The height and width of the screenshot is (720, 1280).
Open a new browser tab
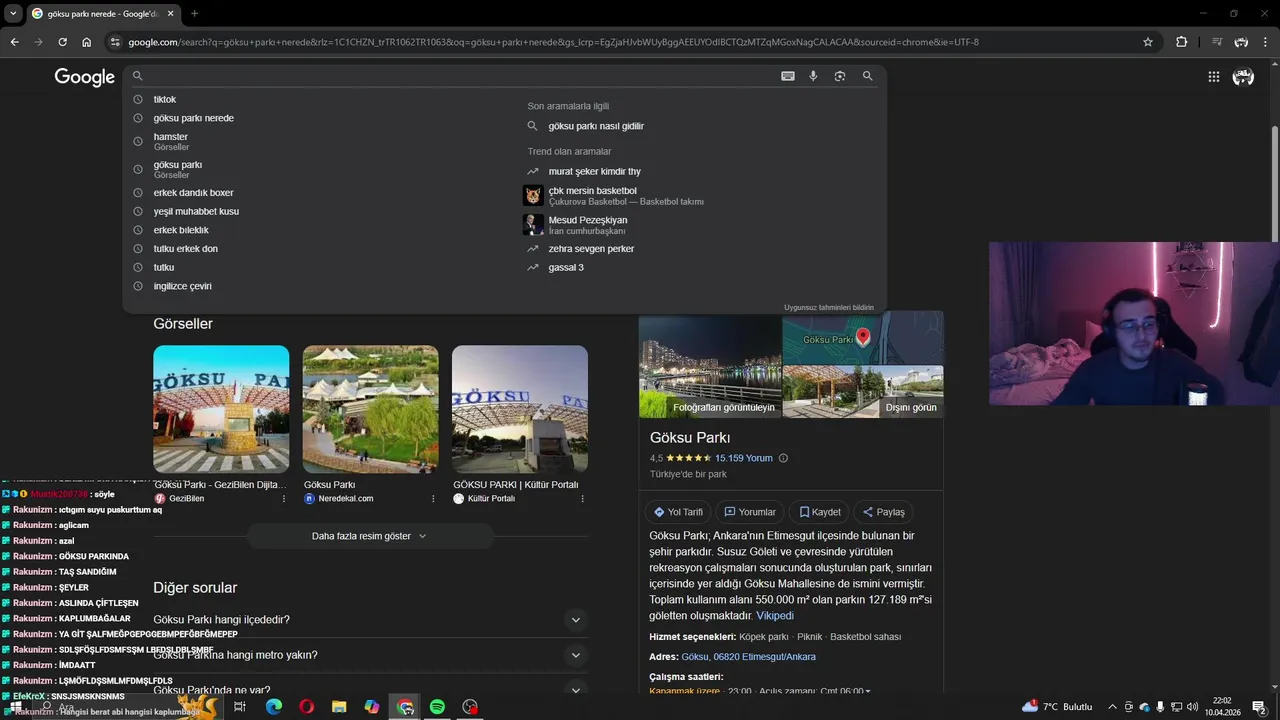(194, 13)
